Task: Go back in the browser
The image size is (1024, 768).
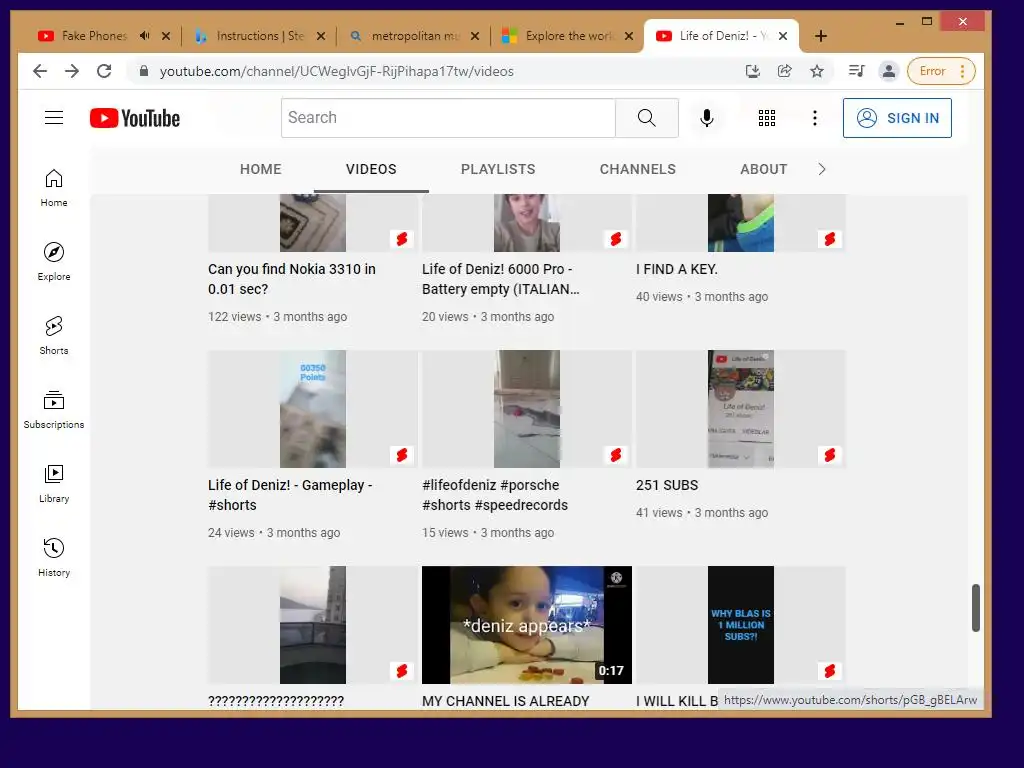Action: click(x=40, y=71)
